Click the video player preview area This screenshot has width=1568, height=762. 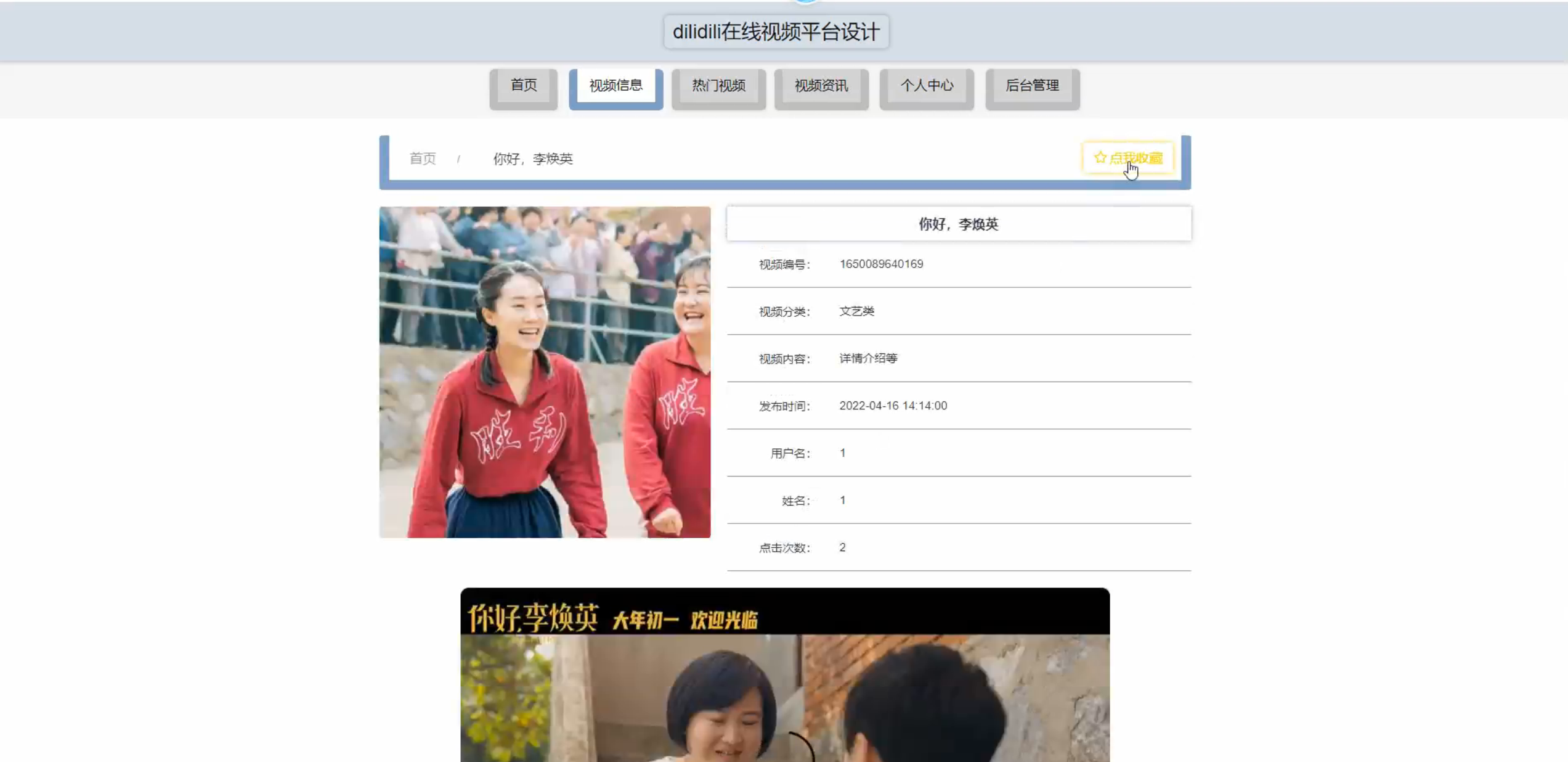tap(785, 697)
